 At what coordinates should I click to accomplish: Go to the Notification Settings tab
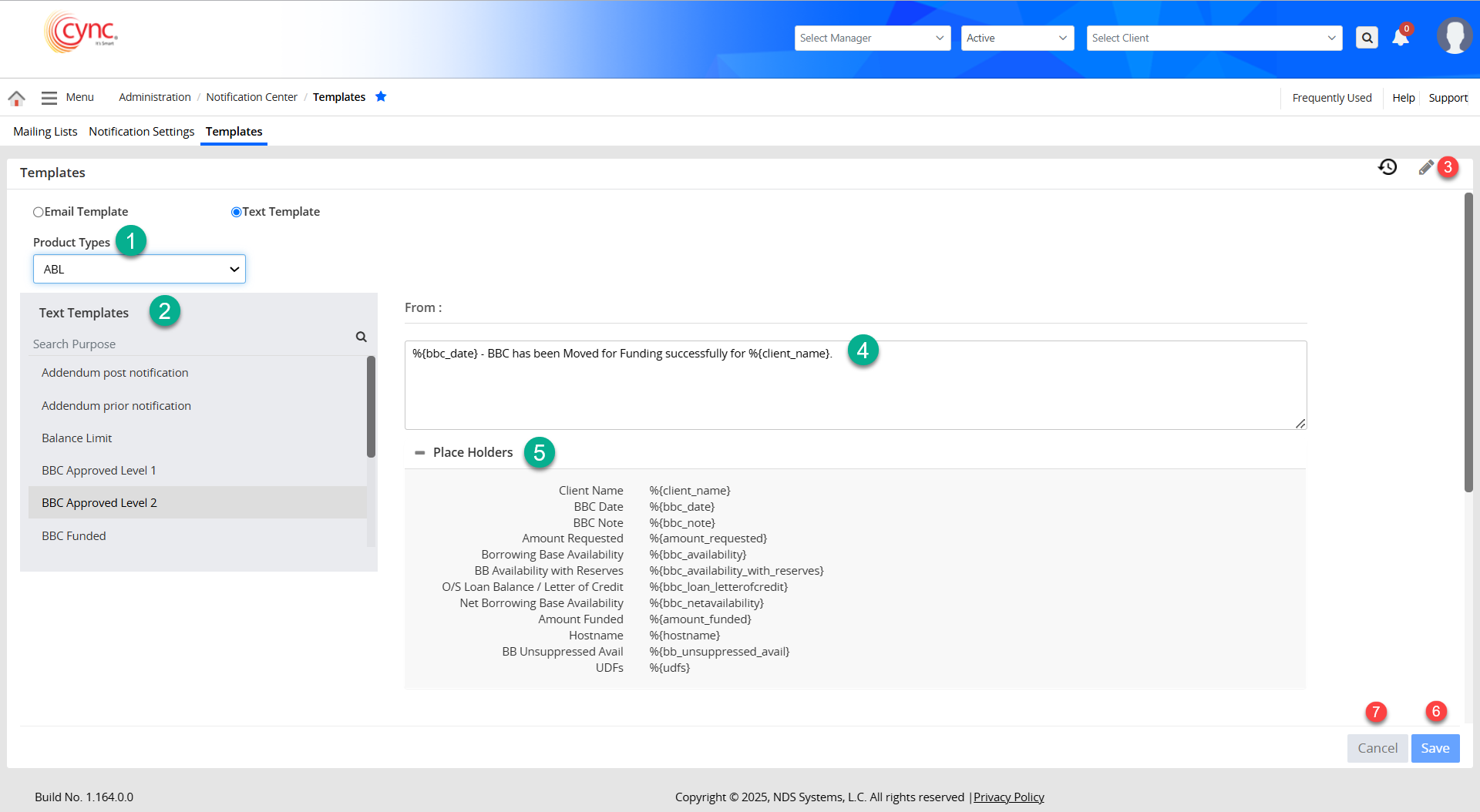(141, 132)
